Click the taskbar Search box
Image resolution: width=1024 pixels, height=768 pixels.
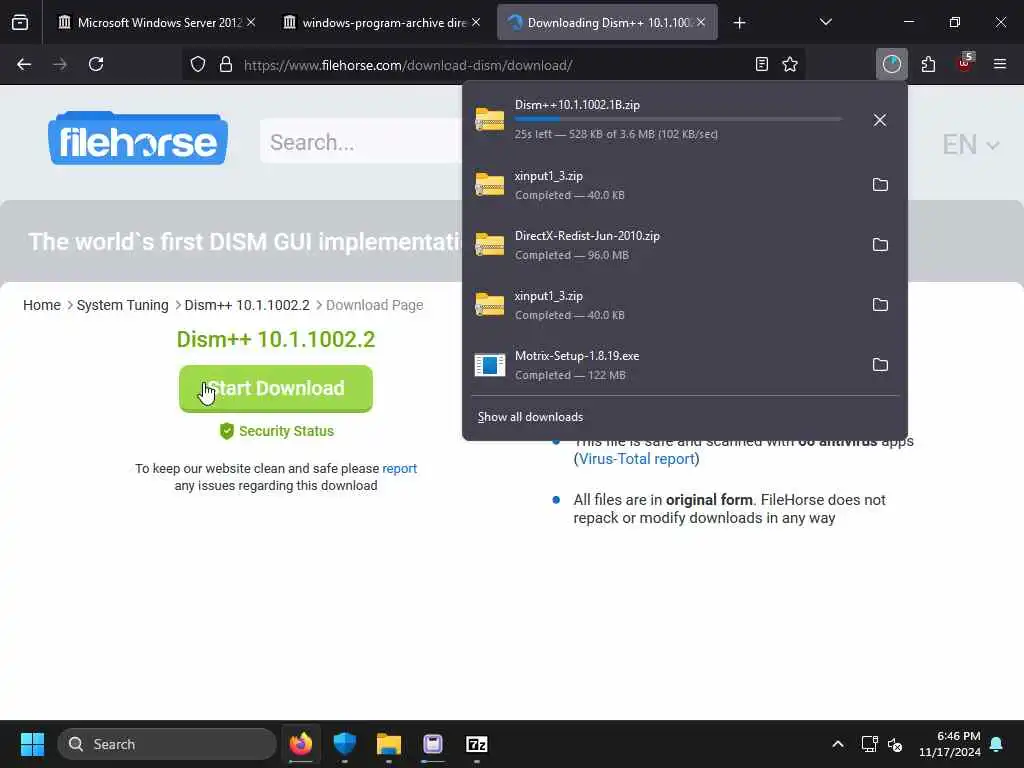[167, 744]
